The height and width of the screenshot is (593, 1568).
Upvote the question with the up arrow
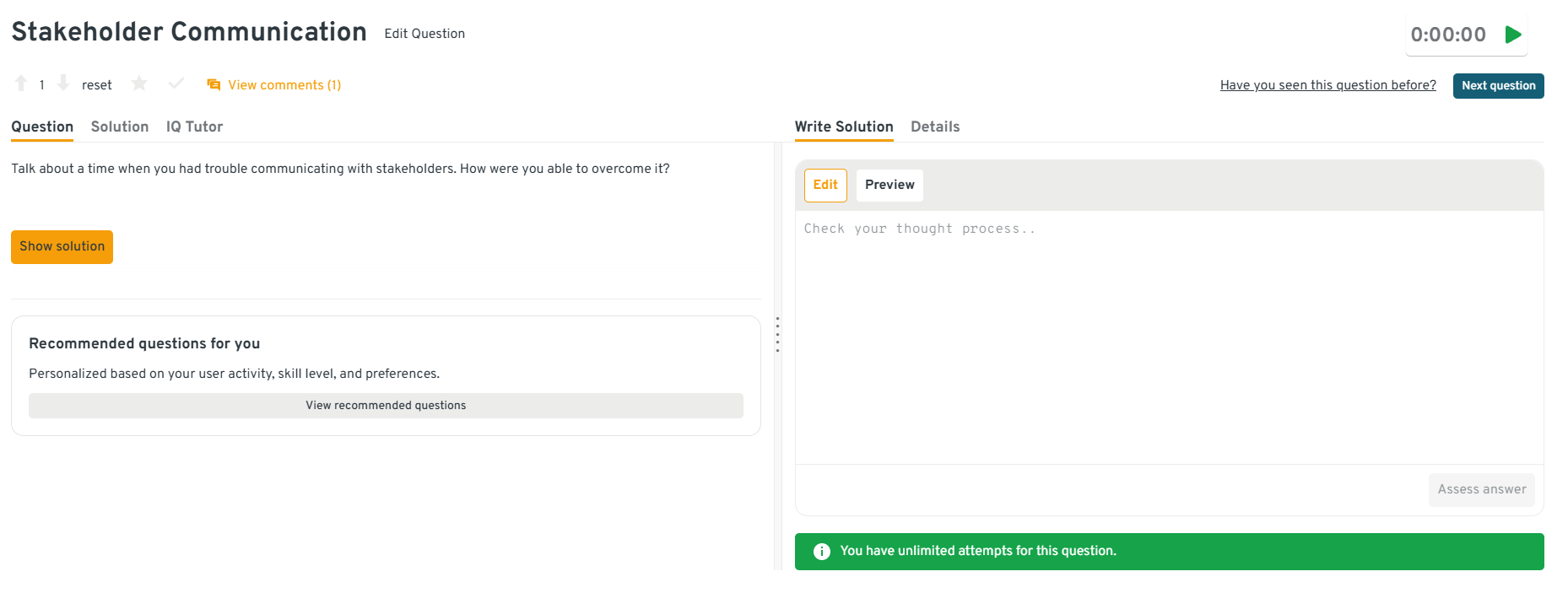(x=21, y=84)
